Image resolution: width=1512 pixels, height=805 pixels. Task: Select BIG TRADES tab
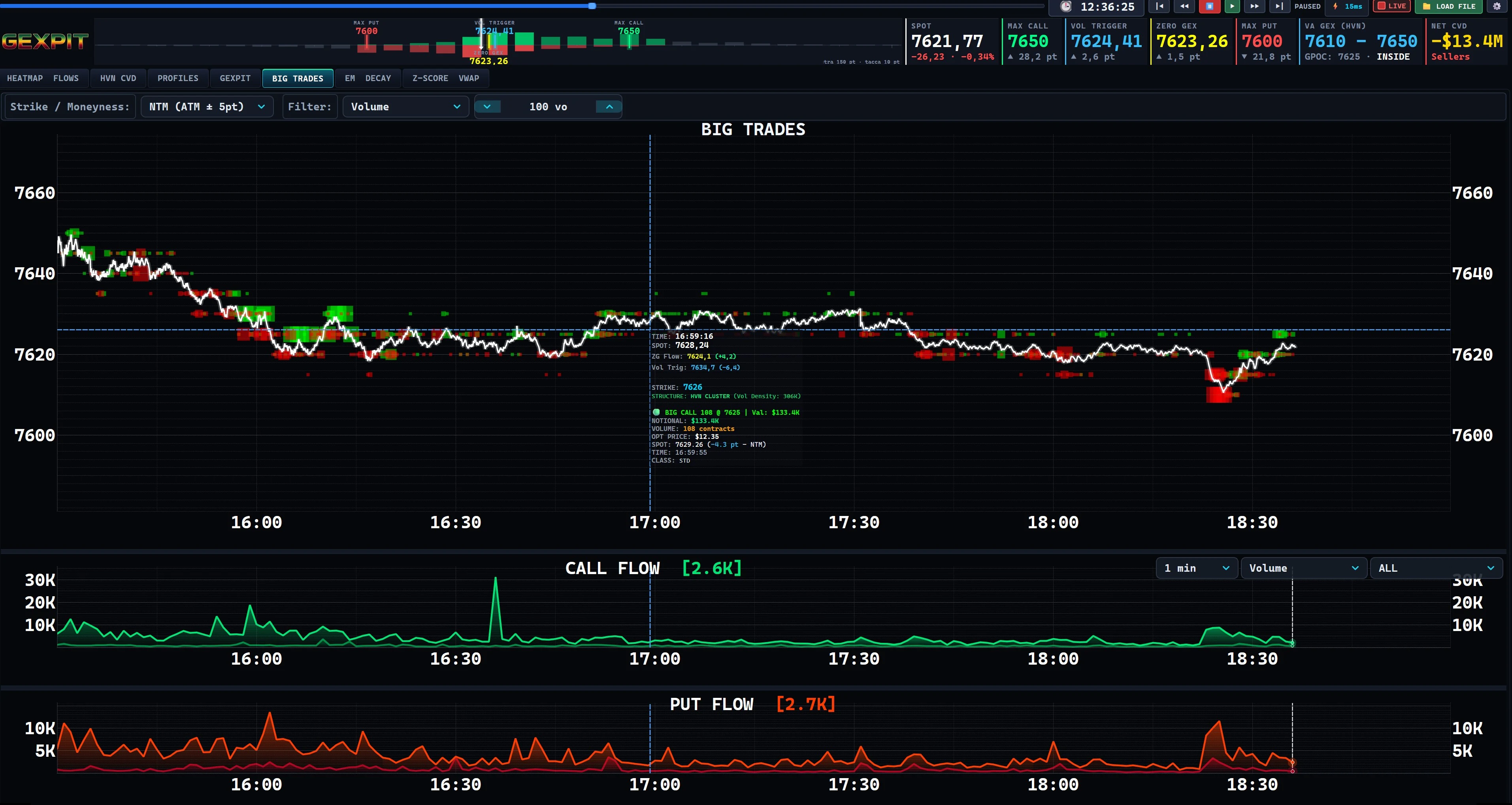click(x=298, y=78)
